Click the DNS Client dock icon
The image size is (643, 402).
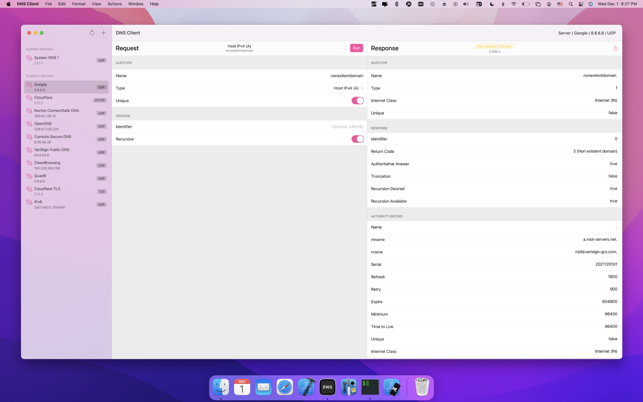[327, 387]
